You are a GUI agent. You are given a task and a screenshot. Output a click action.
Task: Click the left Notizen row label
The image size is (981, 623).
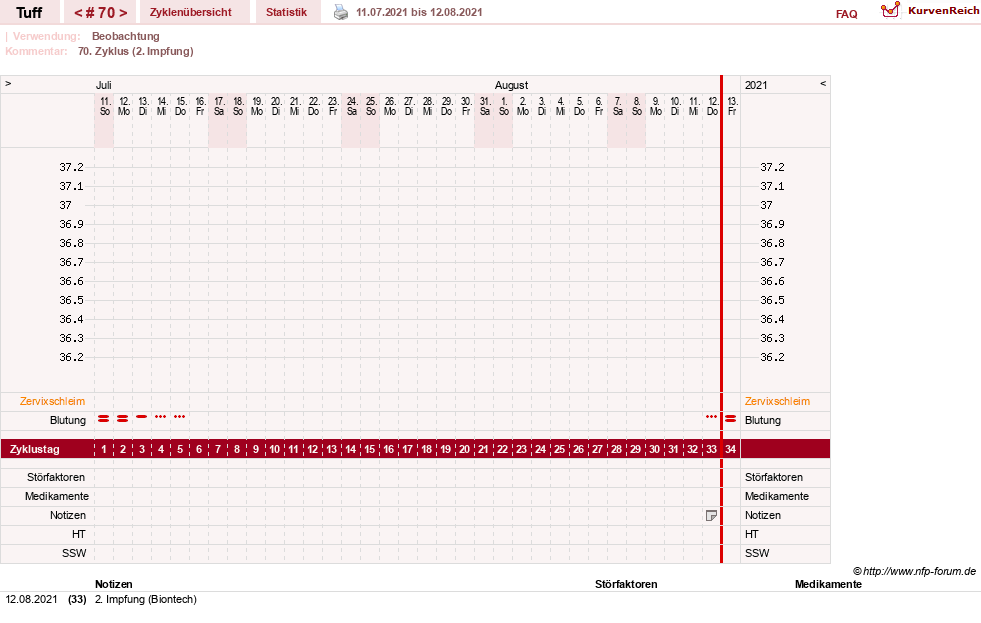click(x=68, y=515)
